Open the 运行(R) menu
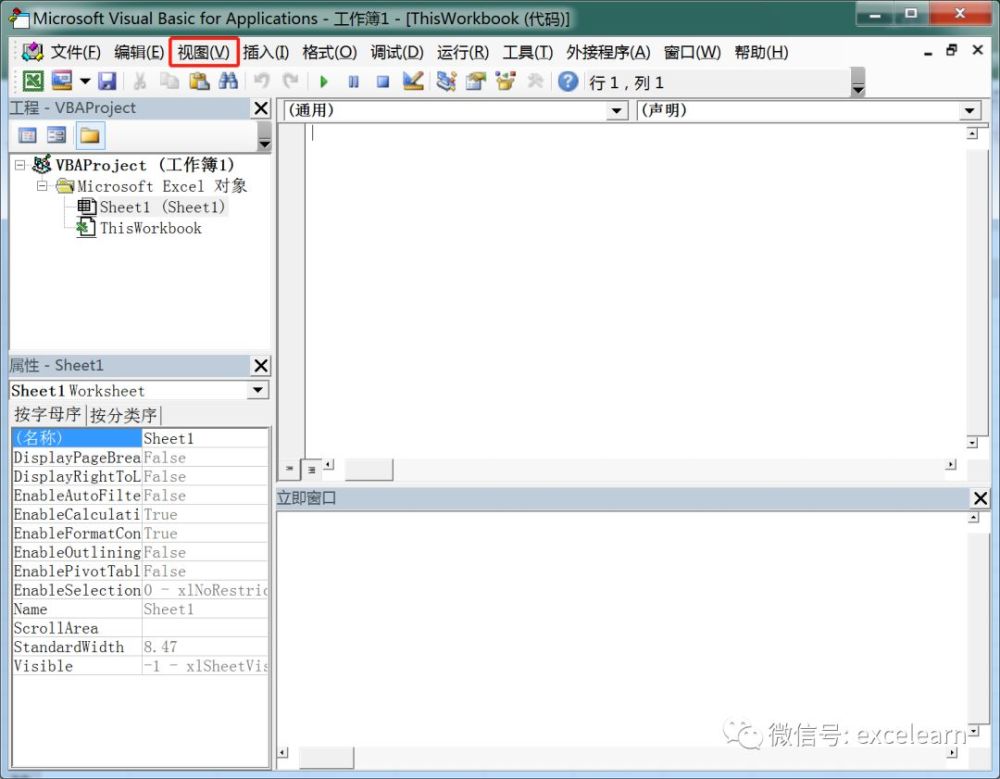This screenshot has width=1000, height=779. 463,52
